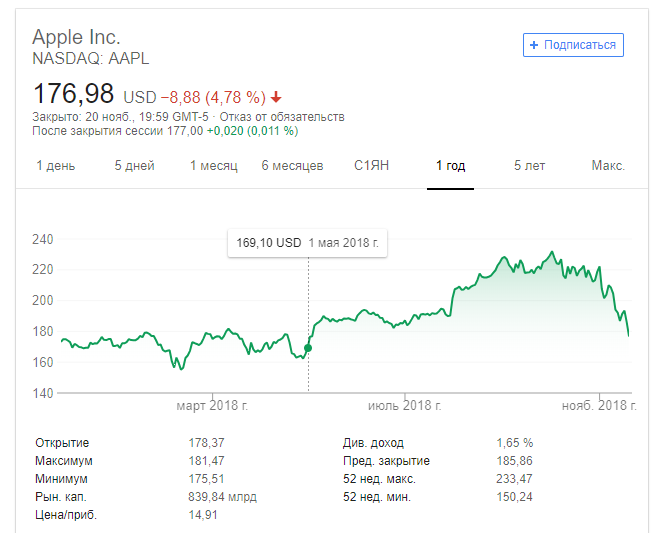Viewport: 667px width, 533px height.
Task: Switch chart to 6 месяцев
Action: click(x=292, y=166)
